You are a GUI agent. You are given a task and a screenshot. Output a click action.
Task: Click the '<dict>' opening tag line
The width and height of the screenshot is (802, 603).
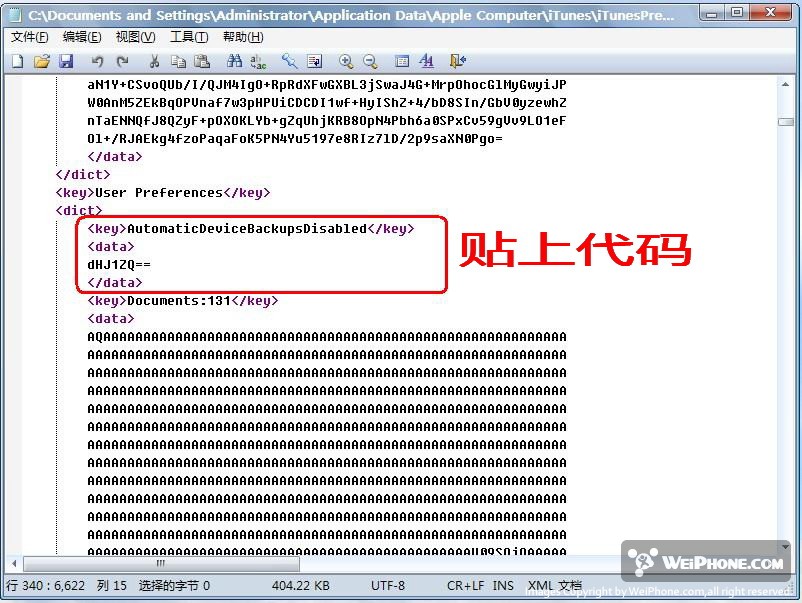click(79, 211)
